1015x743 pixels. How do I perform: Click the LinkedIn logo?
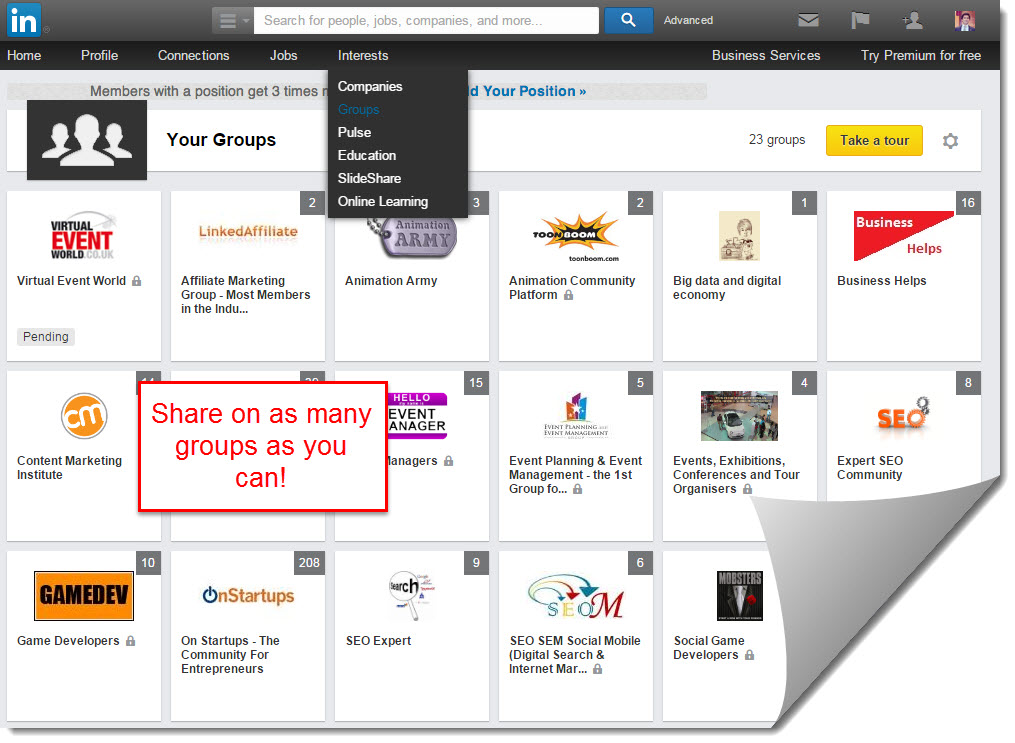24,19
